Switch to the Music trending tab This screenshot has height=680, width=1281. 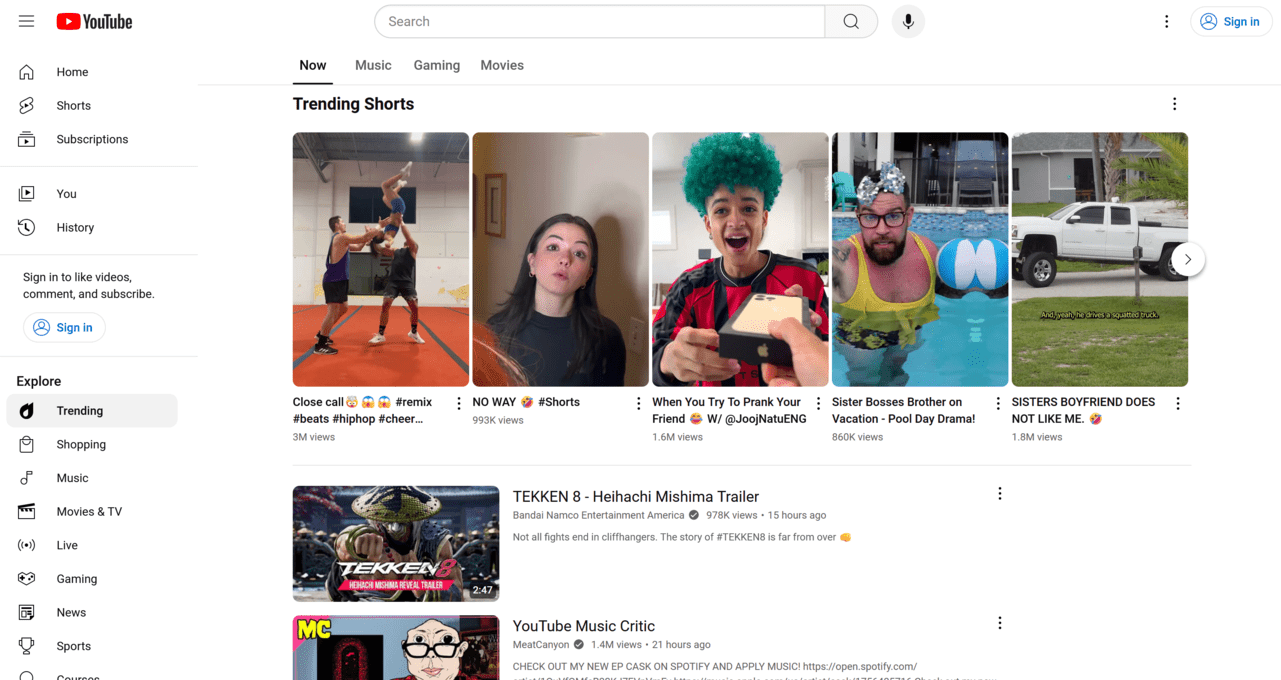(373, 65)
